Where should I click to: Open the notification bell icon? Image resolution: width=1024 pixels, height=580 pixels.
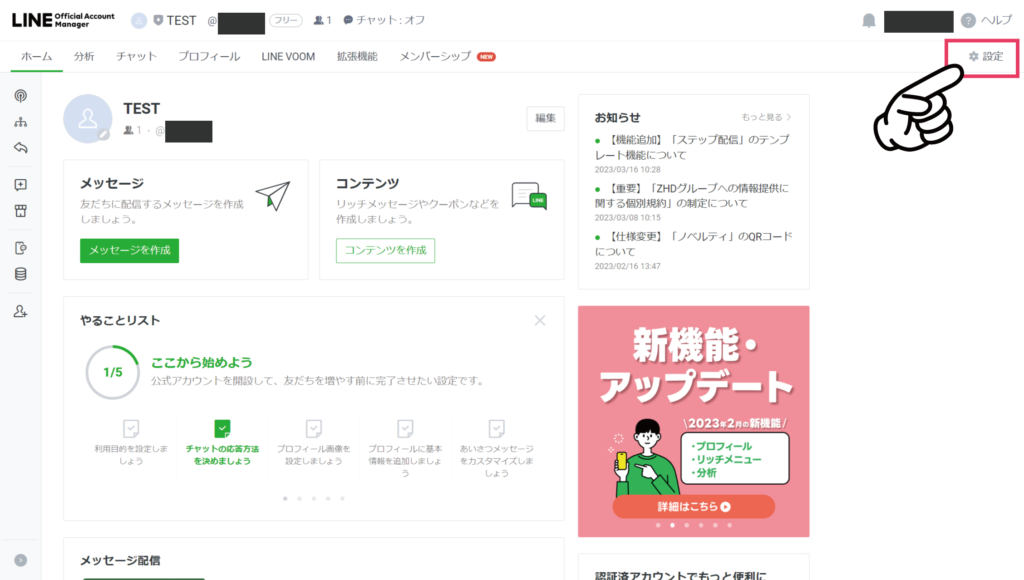click(868, 20)
